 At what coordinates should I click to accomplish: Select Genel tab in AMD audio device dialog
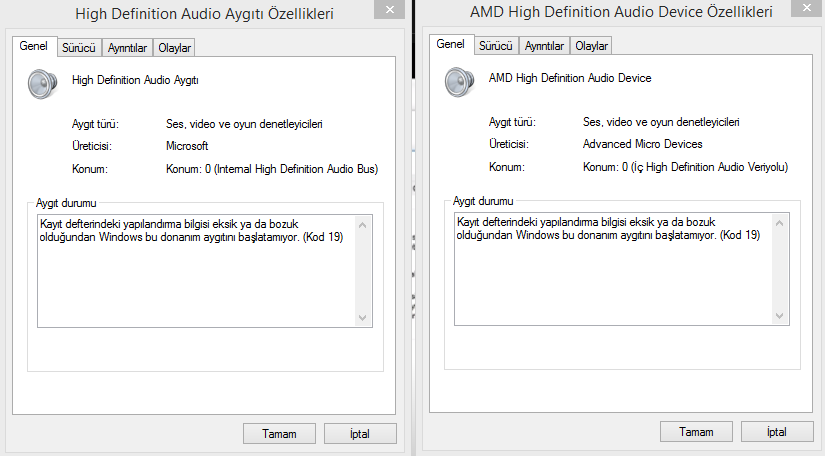pos(450,45)
